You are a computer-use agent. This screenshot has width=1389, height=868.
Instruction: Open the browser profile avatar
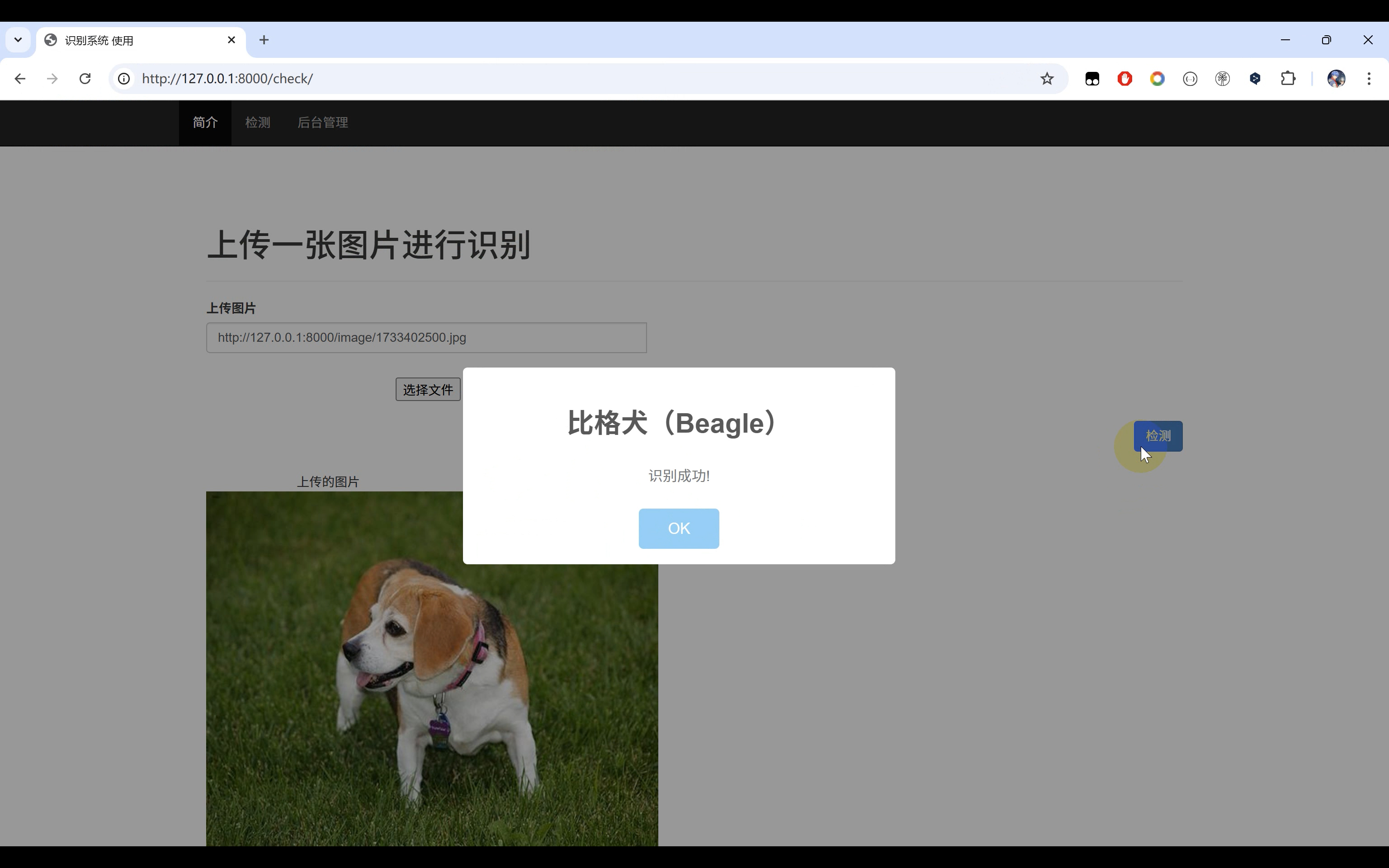[1337, 79]
